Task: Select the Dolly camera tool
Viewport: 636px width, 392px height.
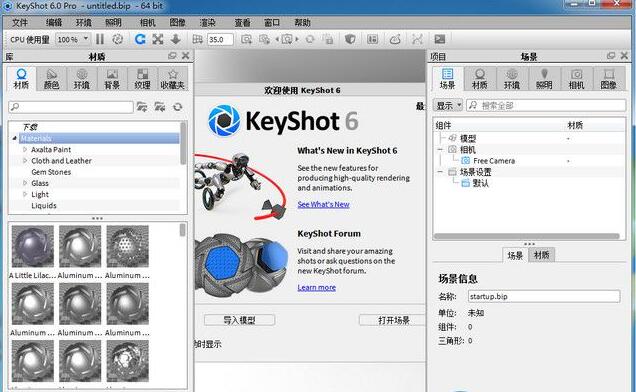Action: [x=176, y=39]
